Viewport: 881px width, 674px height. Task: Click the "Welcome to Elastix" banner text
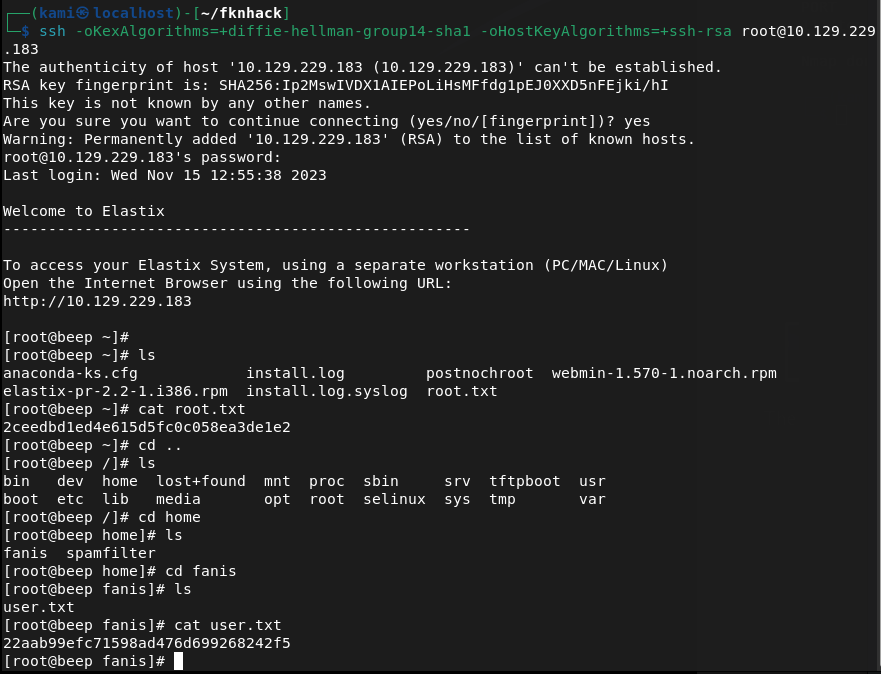84,211
